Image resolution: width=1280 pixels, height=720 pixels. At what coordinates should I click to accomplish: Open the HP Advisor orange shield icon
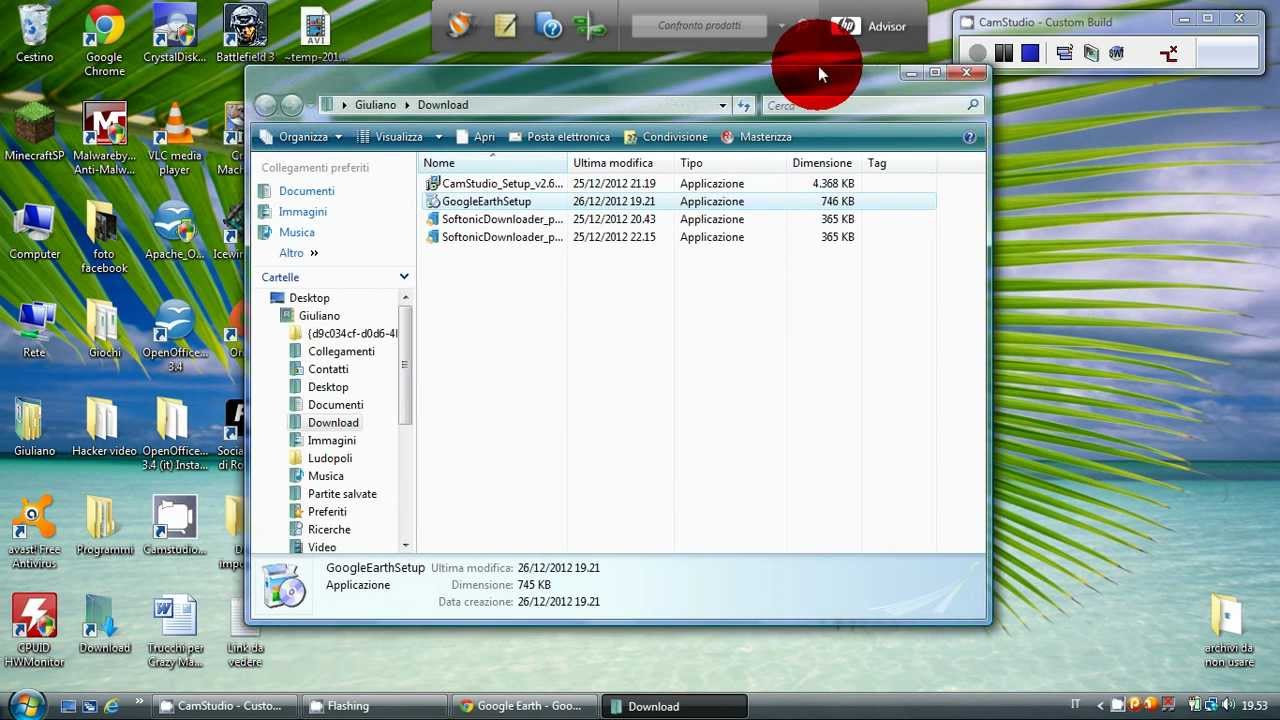460,26
